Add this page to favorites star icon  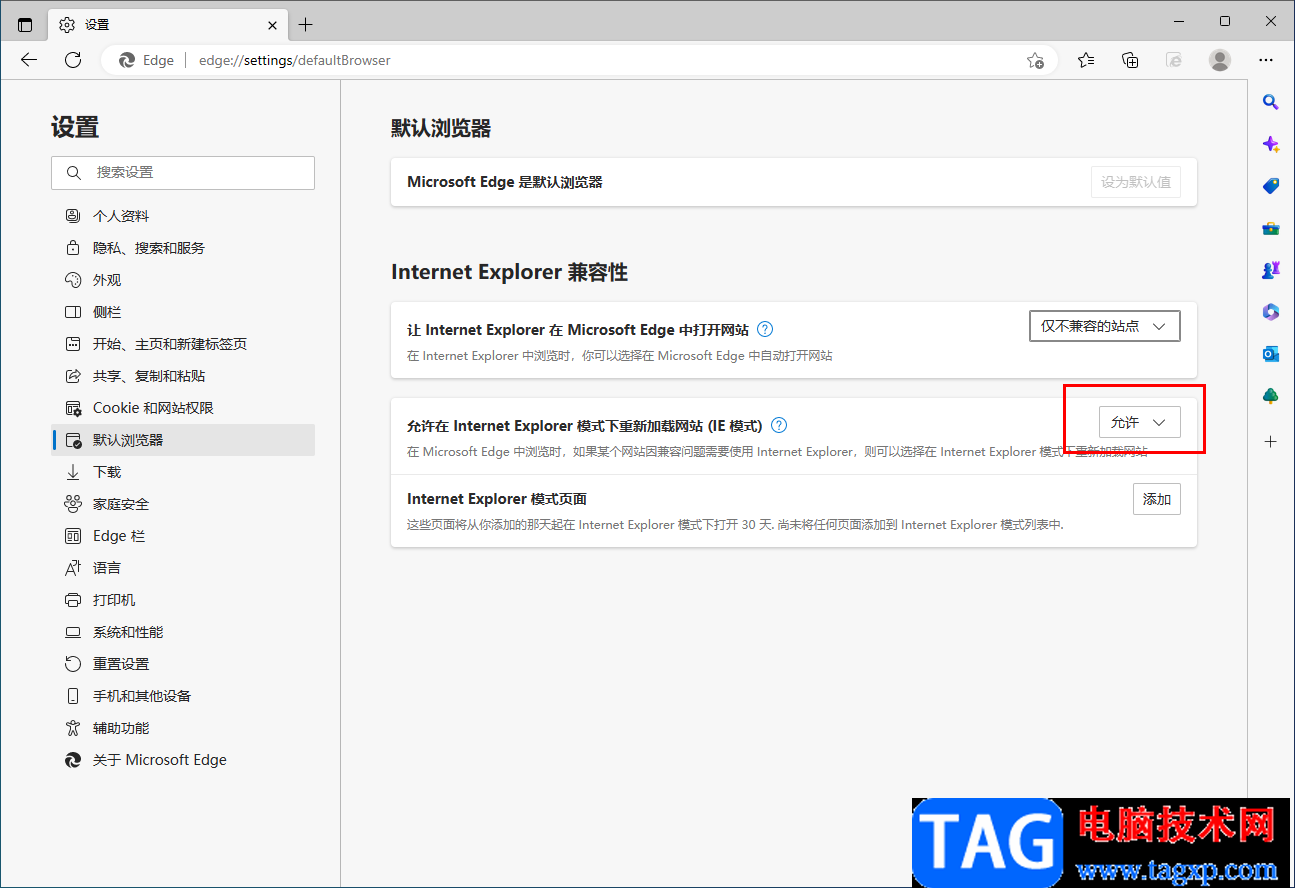point(1035,60)
